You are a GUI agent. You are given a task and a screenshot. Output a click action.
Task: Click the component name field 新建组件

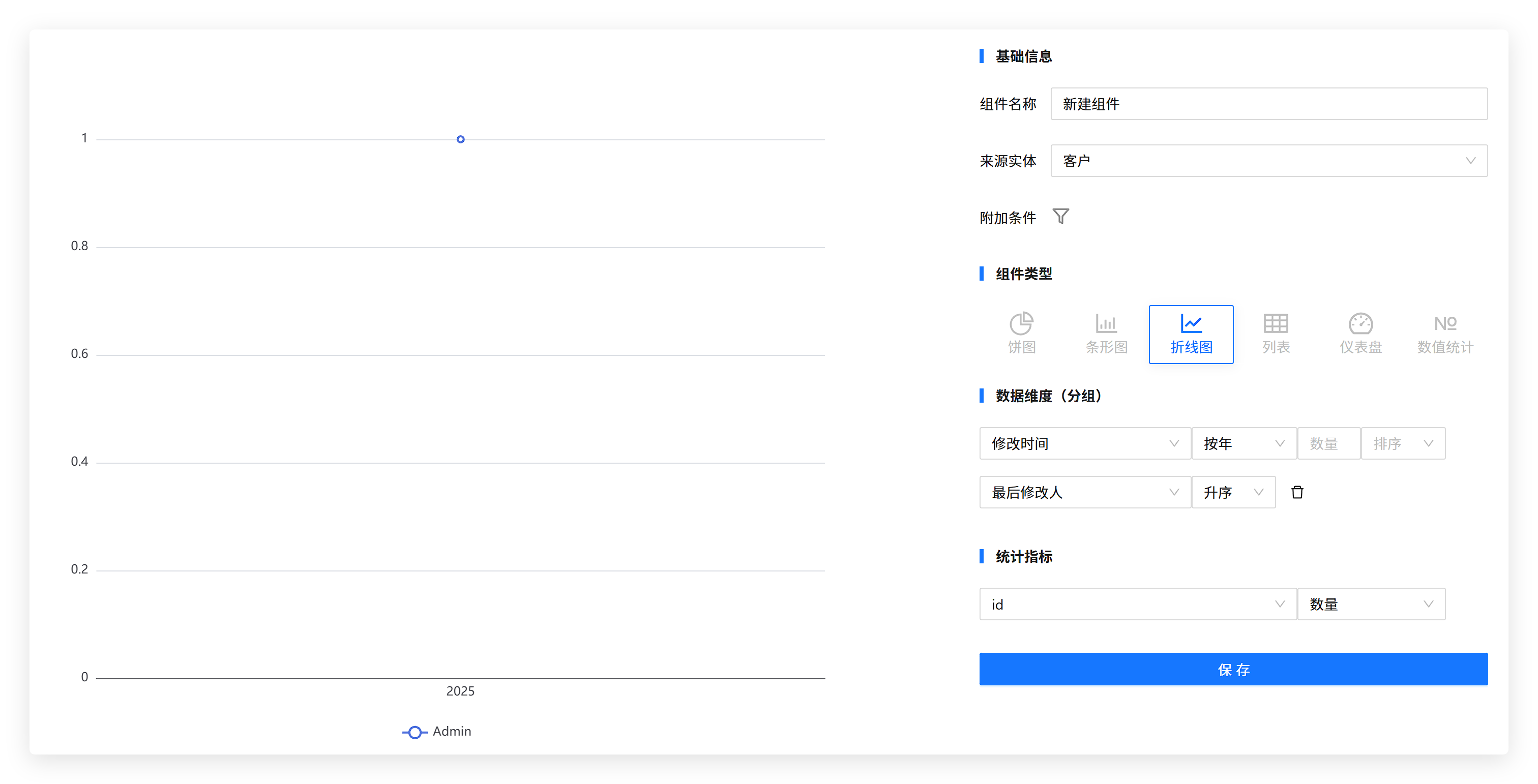pyautogui.click(x=1268, y=104)
